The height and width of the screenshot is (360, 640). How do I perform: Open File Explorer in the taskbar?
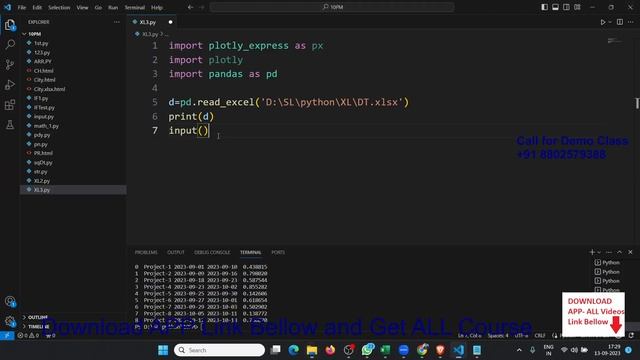pos(312,350)
